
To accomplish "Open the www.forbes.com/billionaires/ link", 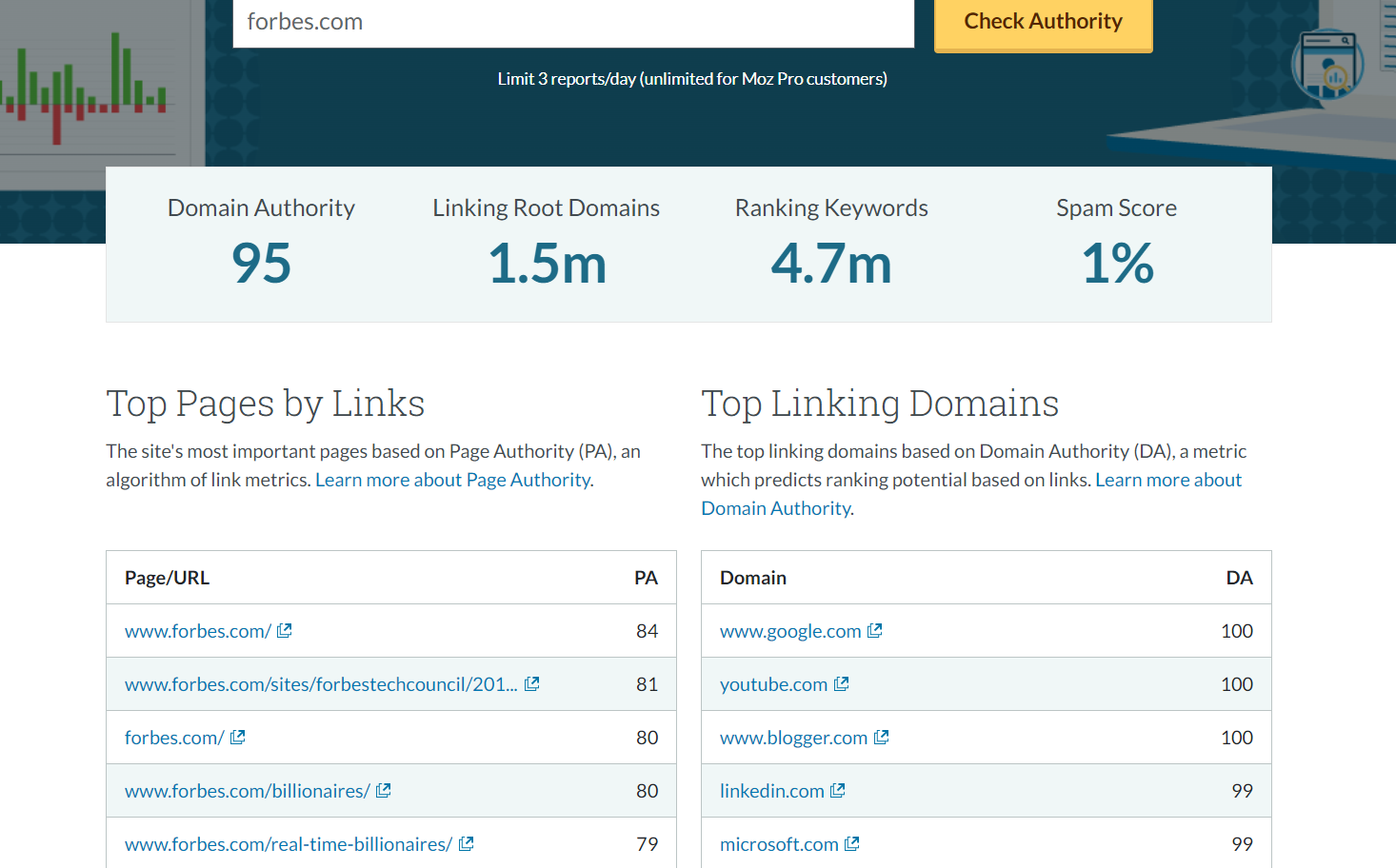I will [x=248, y=791].
